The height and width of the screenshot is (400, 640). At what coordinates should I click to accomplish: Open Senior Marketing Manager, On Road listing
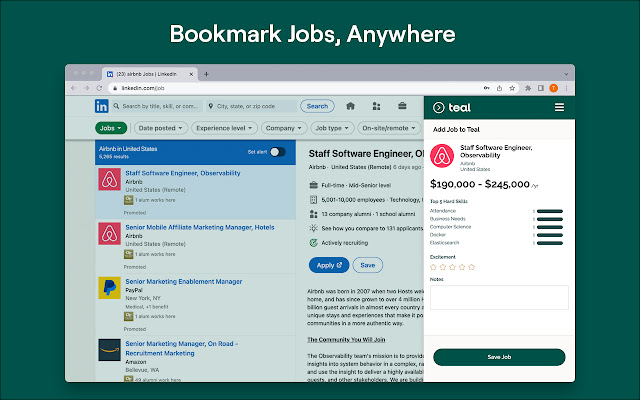181,348
